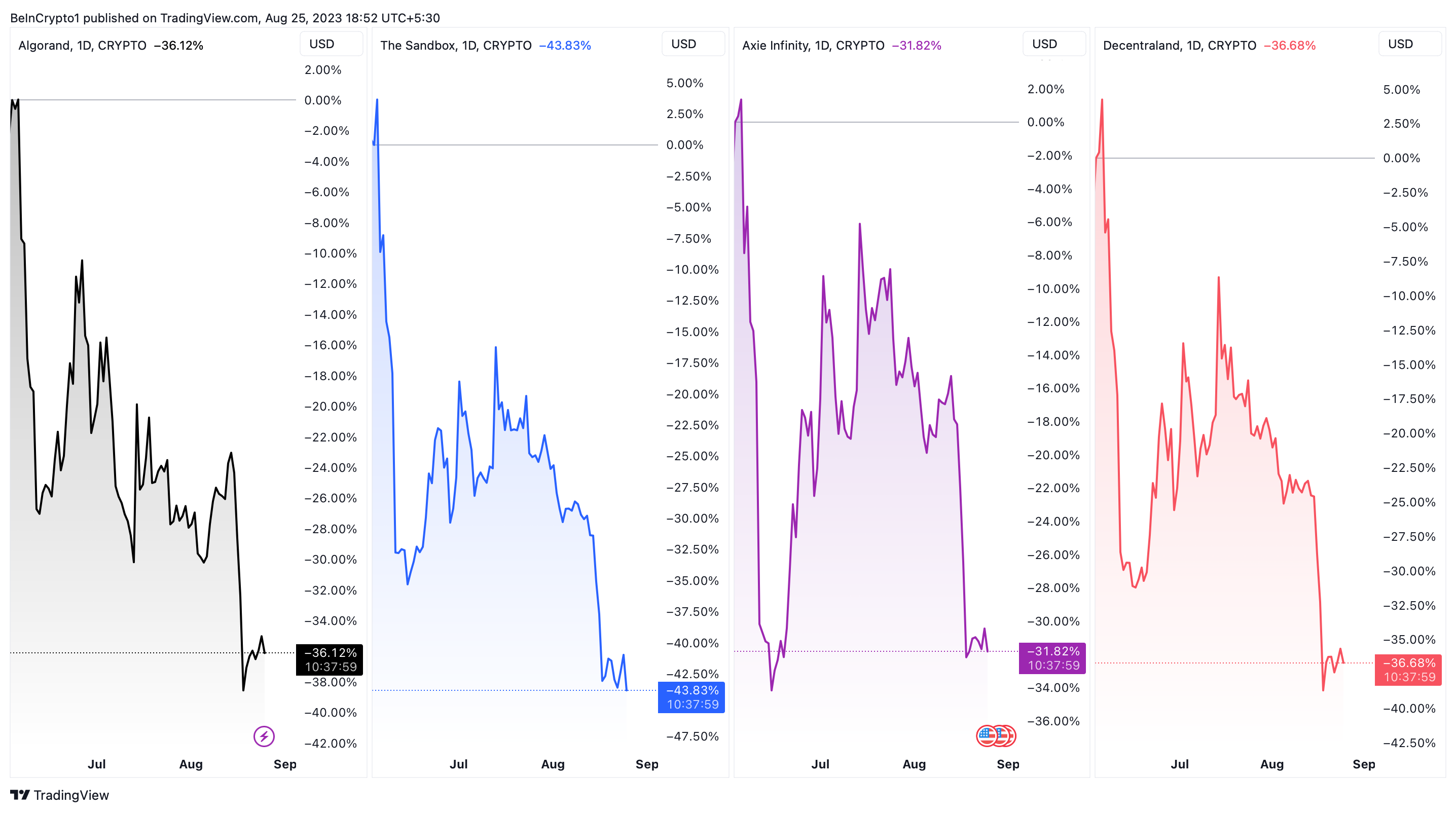
Task: Select The Sandbox, 1D, CRYPTO chart title
Action: coord(456,46)
